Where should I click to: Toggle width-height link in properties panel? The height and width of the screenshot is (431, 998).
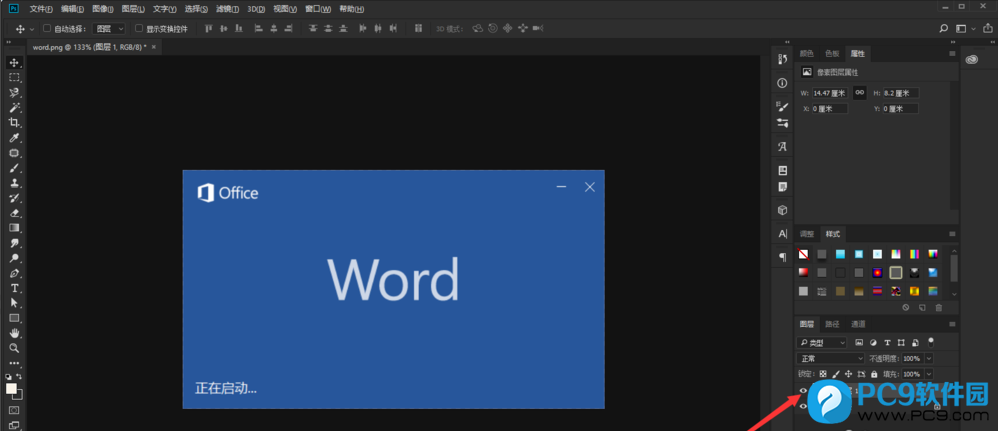click(859, 93)
